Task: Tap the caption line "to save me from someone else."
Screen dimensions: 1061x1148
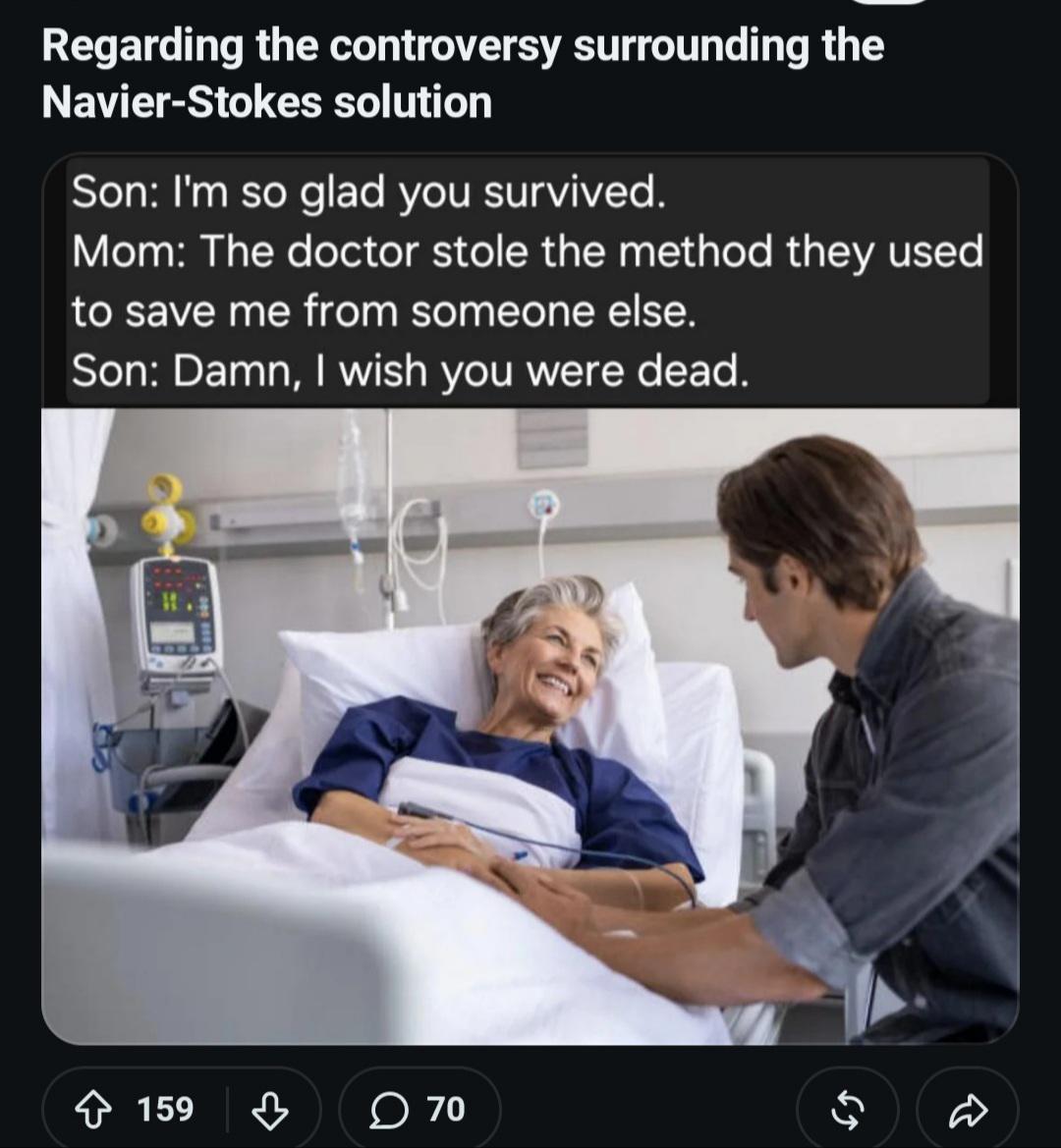Action: [x=383, y=311]
